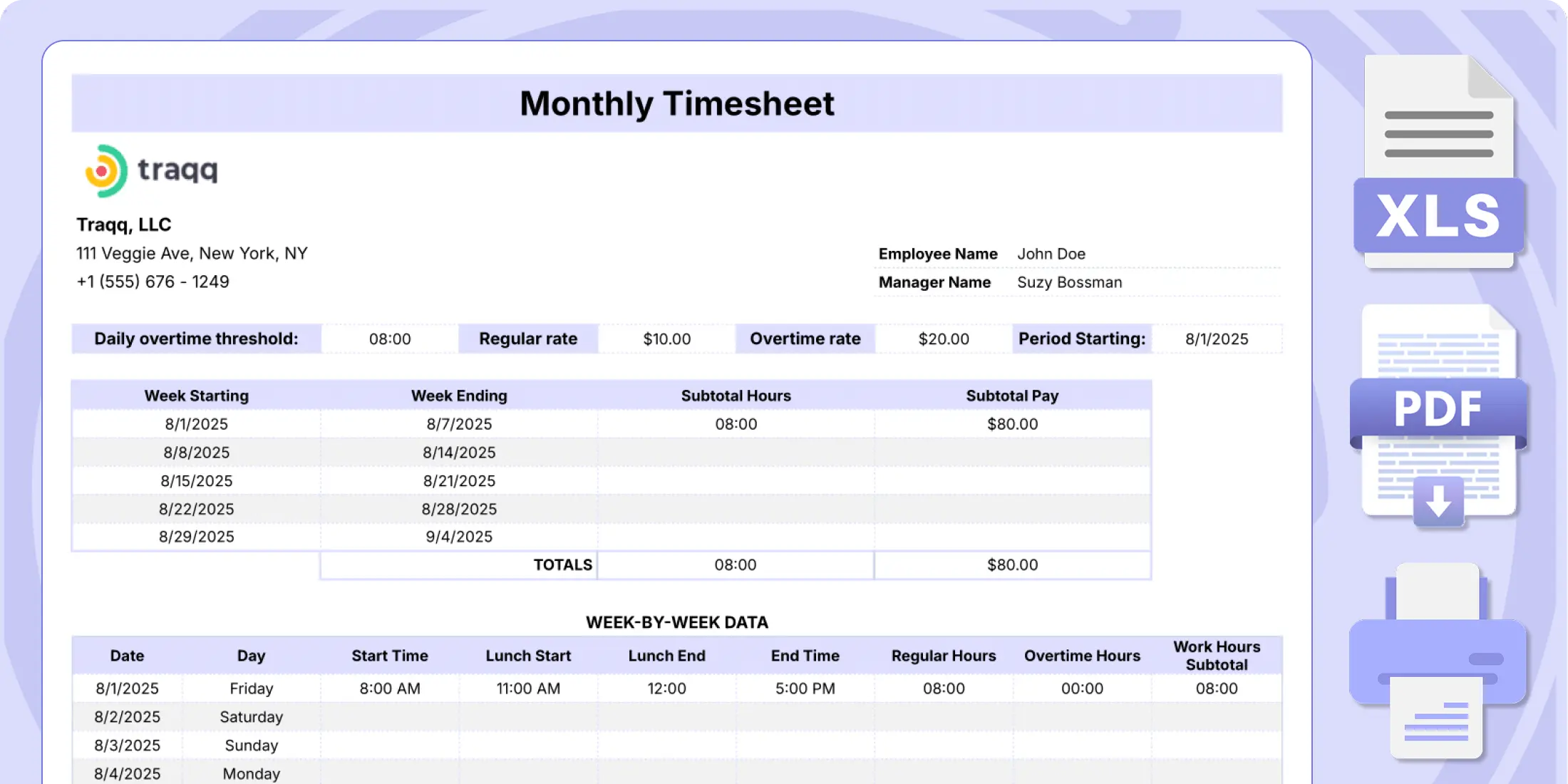The image size is (1568, 784).
Task: Click the PDF download icon
Action: pyautogui.click(x=1439, y=417)
